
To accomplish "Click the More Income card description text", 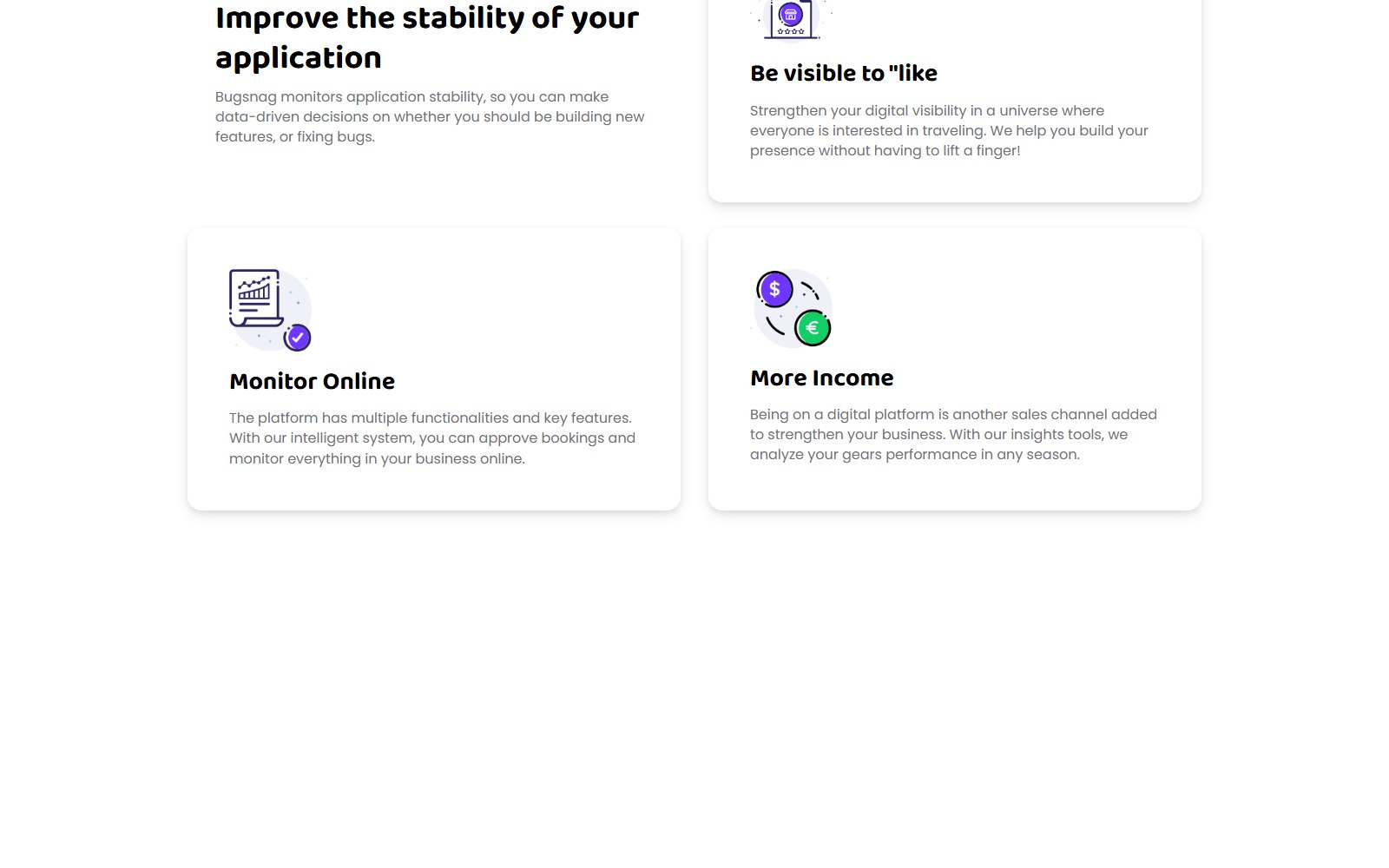I will click(953, 434).
